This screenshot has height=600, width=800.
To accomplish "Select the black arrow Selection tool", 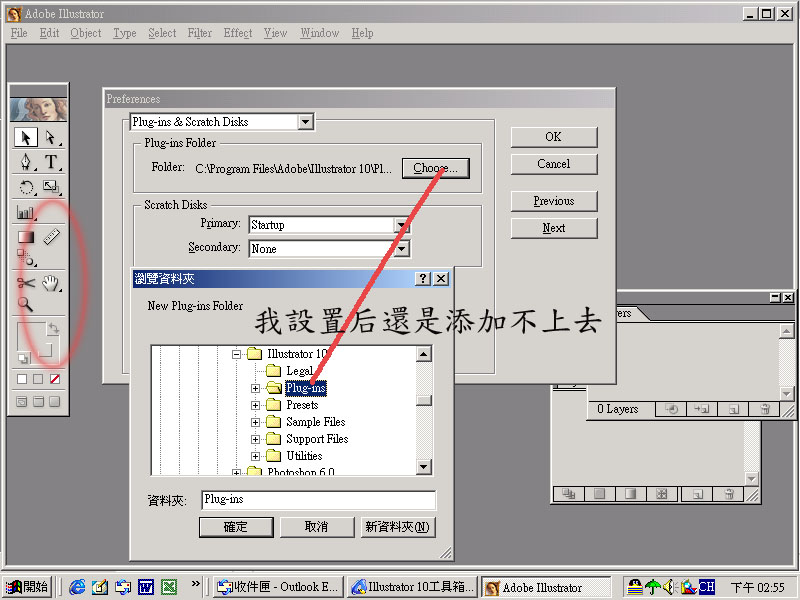I will (x=26, y=138).
